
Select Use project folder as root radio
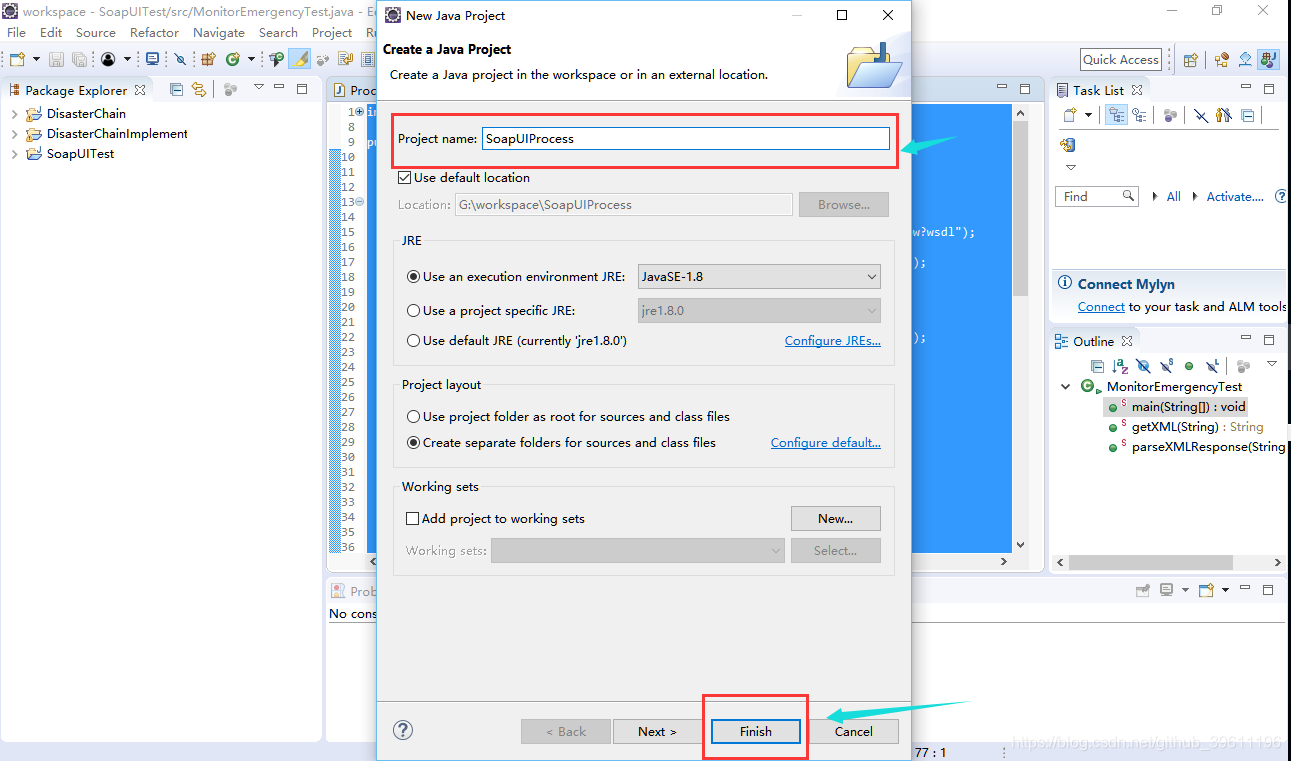[413, 417]
